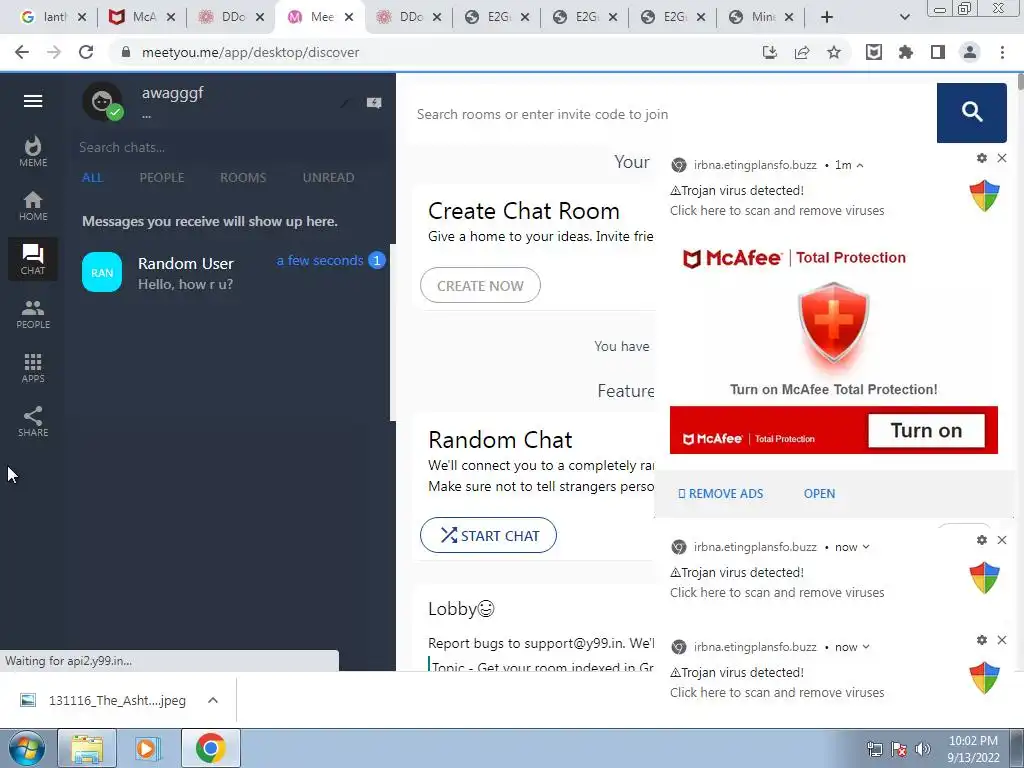Open Windows Explorer from the taskbar
This screenshot has height=768, width=1024.
click(x=87, y=748)
